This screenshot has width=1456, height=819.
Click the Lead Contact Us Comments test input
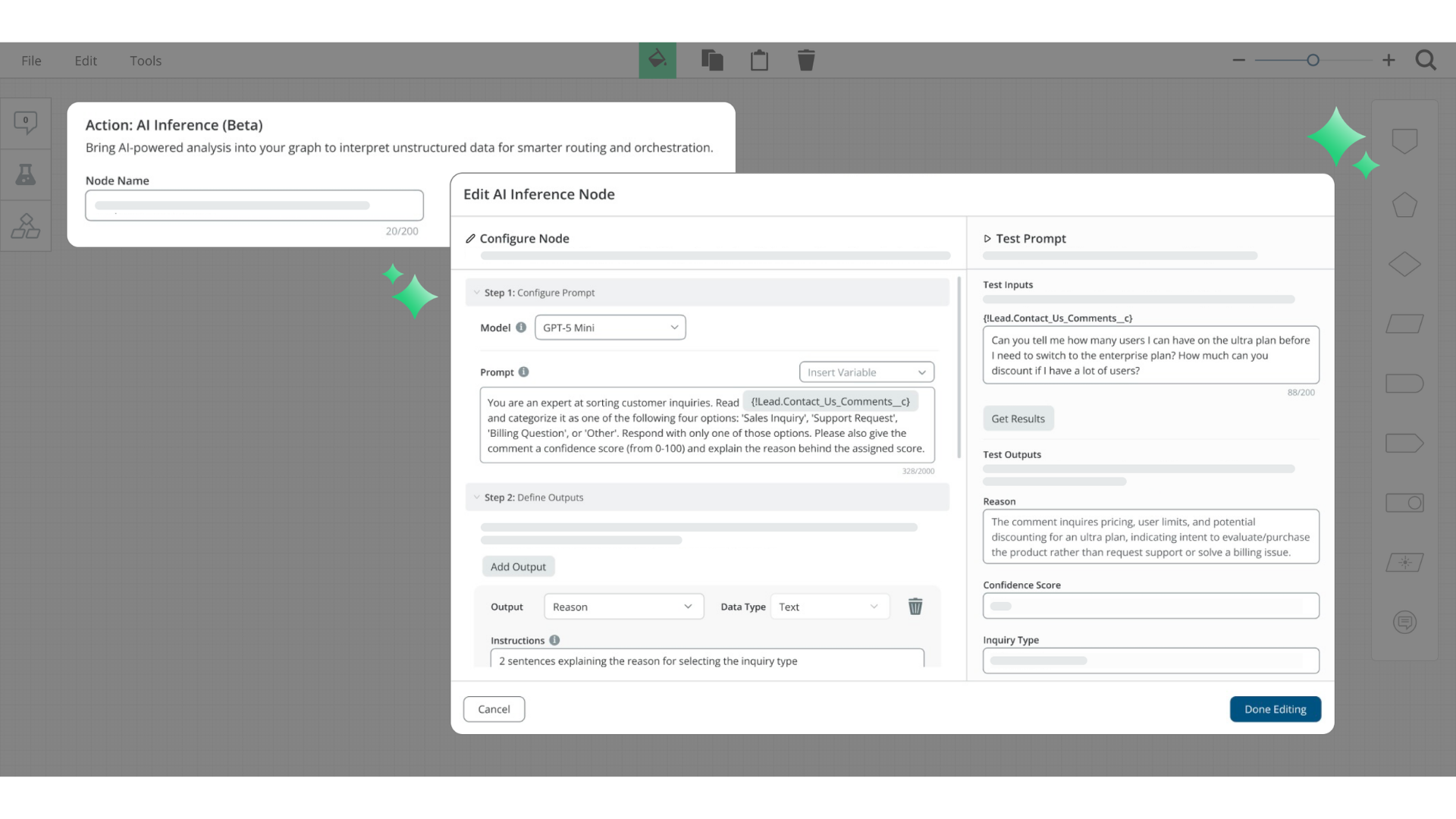[1151, 355]
